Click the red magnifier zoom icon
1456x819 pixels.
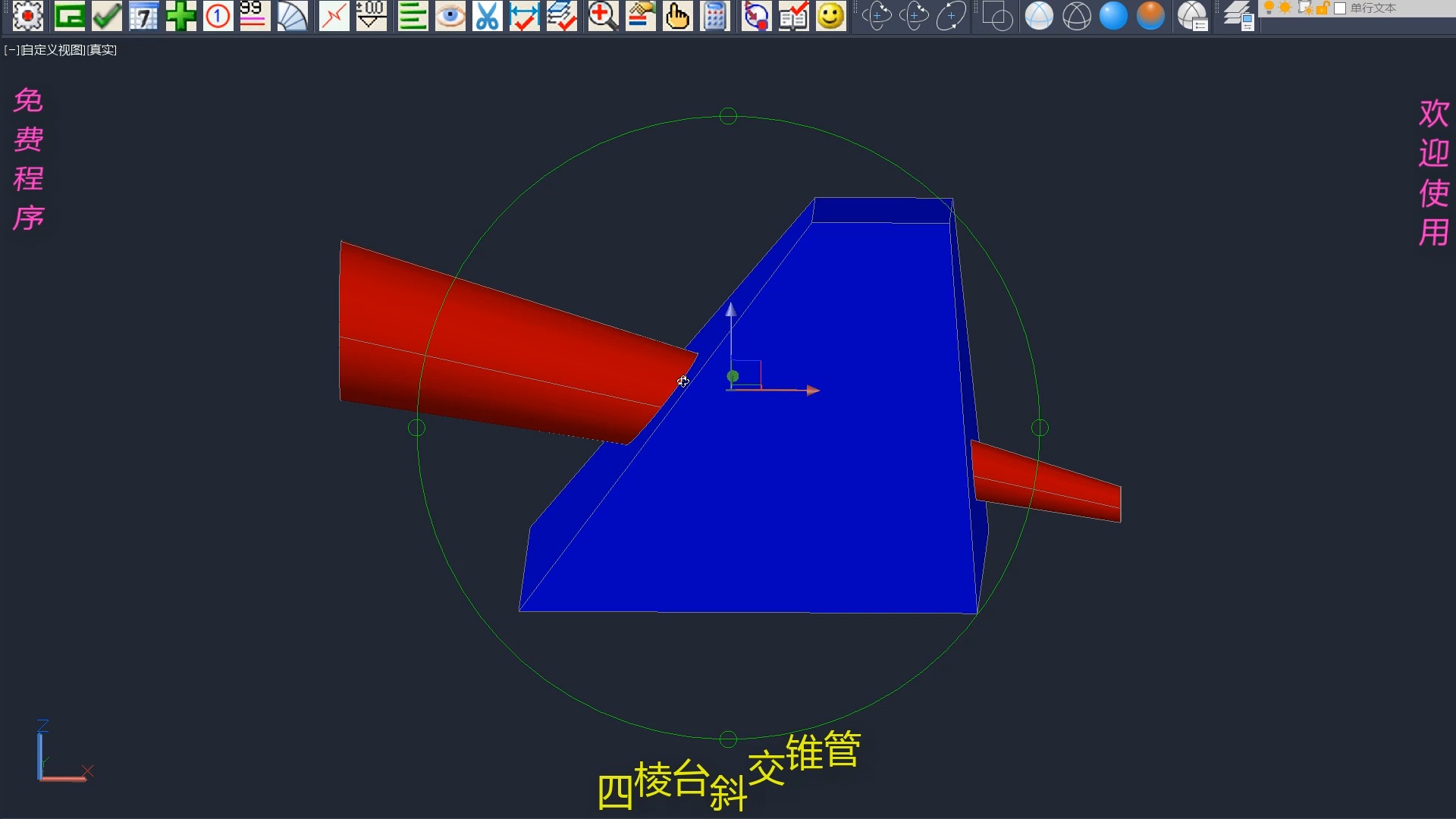tap(603, 15)
